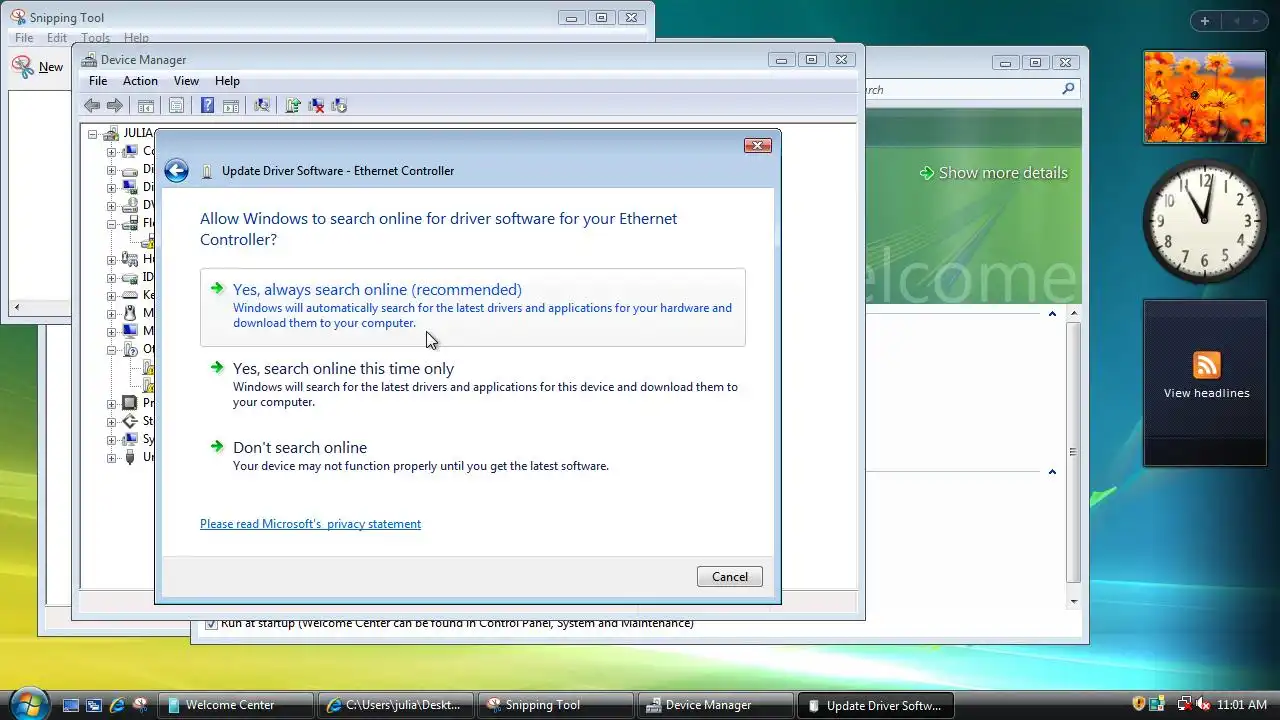This screenshot has height=720, width=1280.
Task: Click the Switch between windows quick launch icon
Action: (x=94, y=705)
